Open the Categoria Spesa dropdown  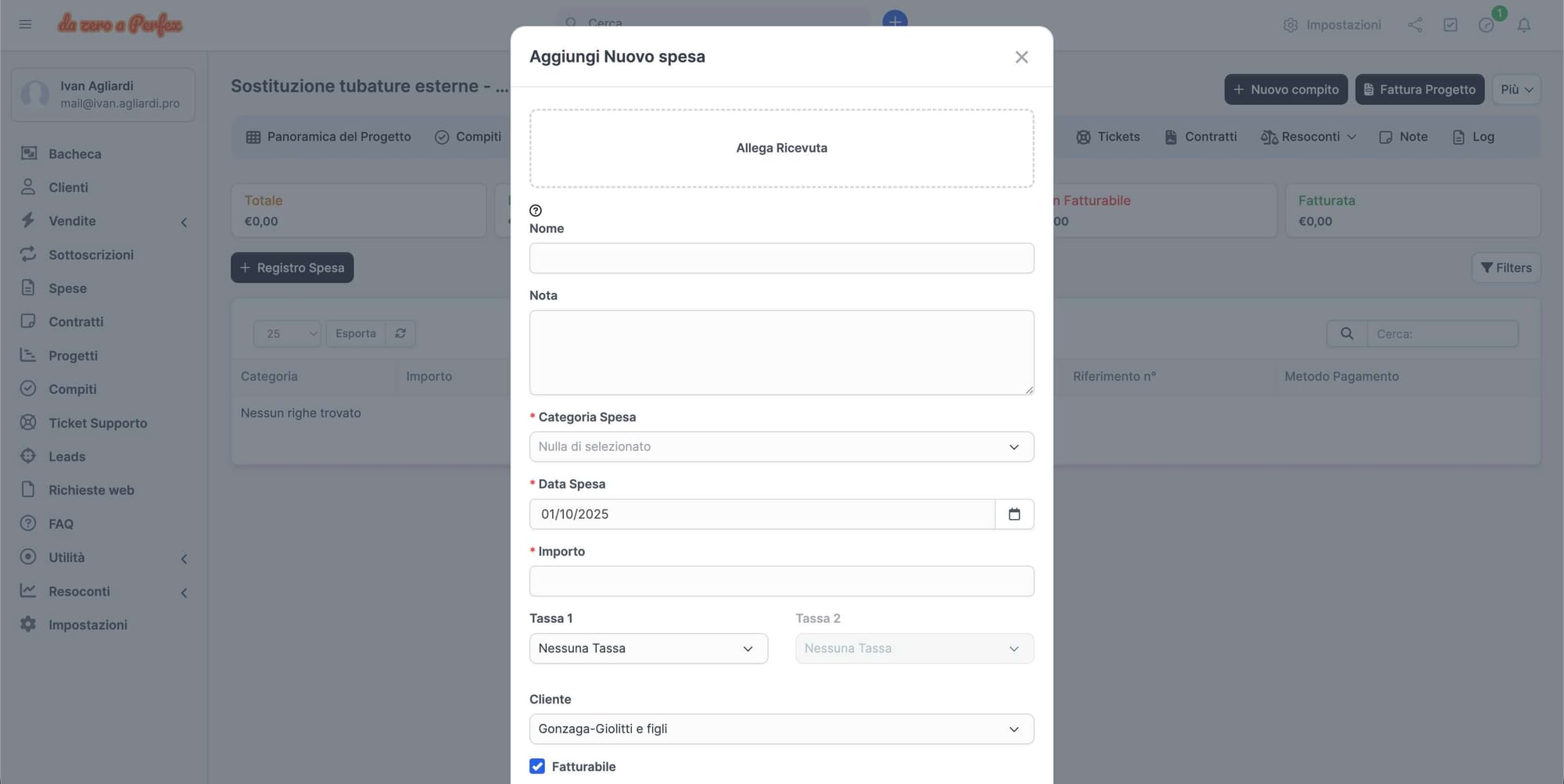point(781,447)
